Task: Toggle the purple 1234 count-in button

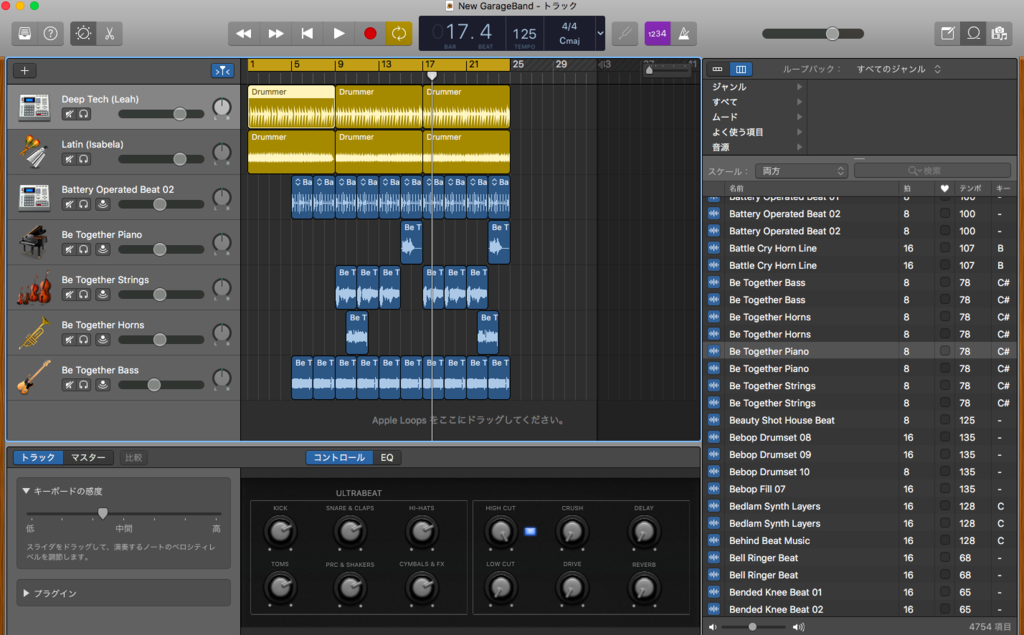Action: click(657, 33)
